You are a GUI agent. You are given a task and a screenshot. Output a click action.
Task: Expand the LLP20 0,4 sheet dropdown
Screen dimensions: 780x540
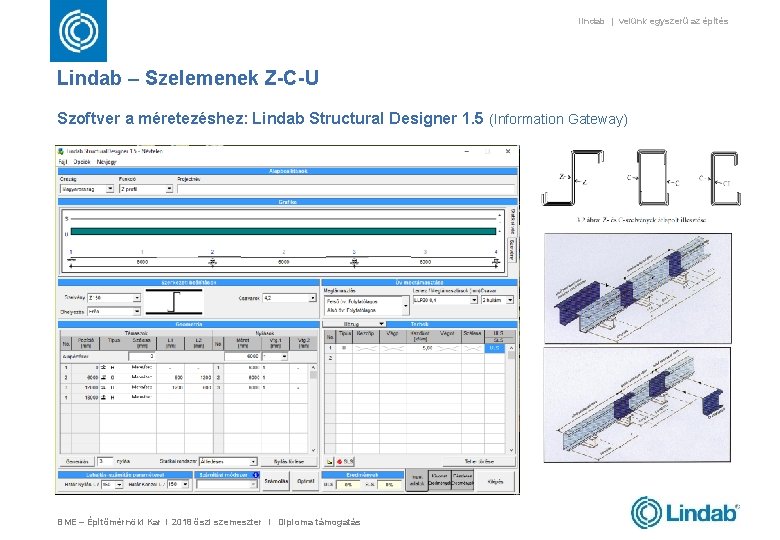pos(474,300)
